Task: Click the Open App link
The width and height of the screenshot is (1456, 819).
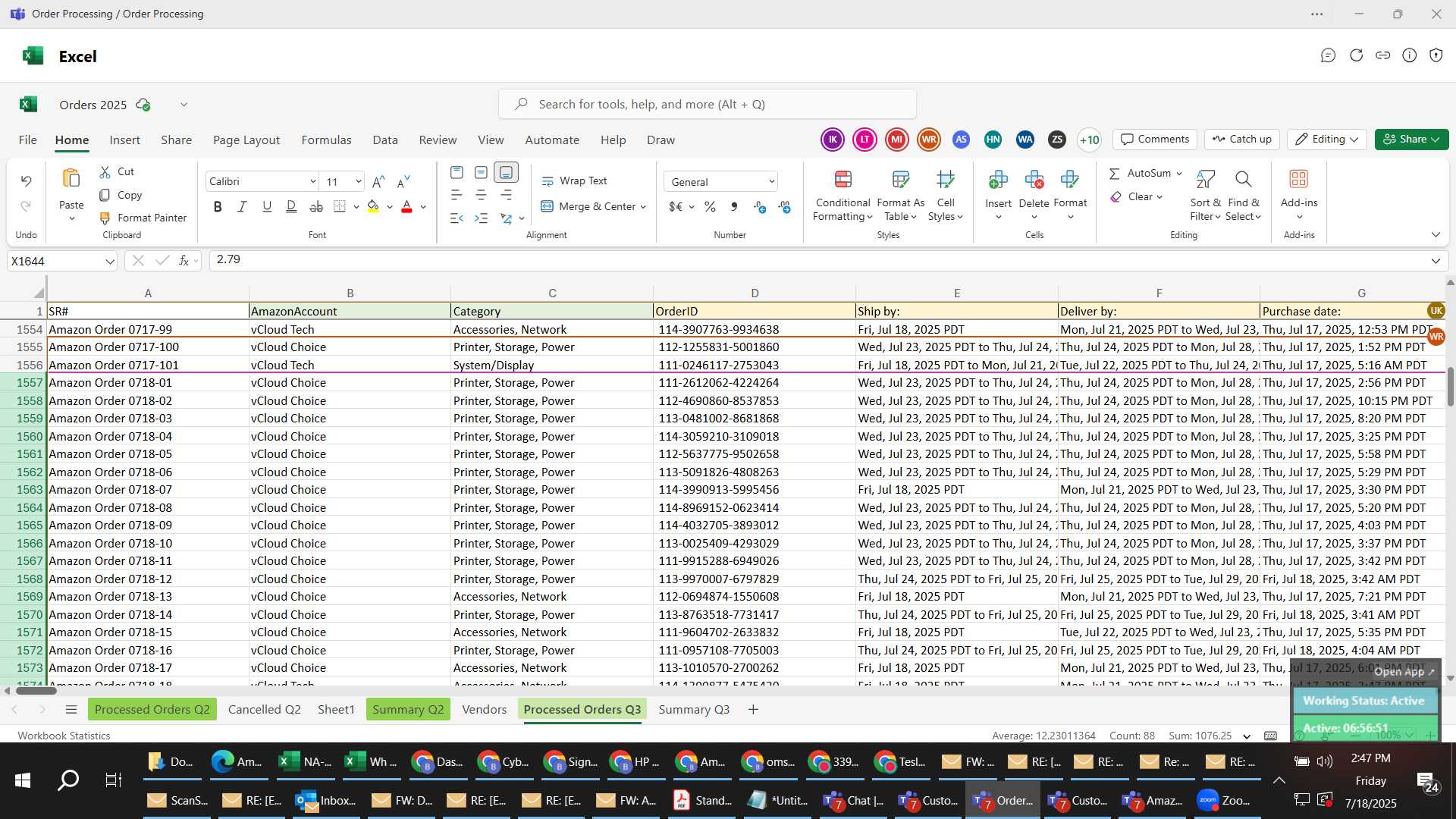Action: coord(1404,672)
